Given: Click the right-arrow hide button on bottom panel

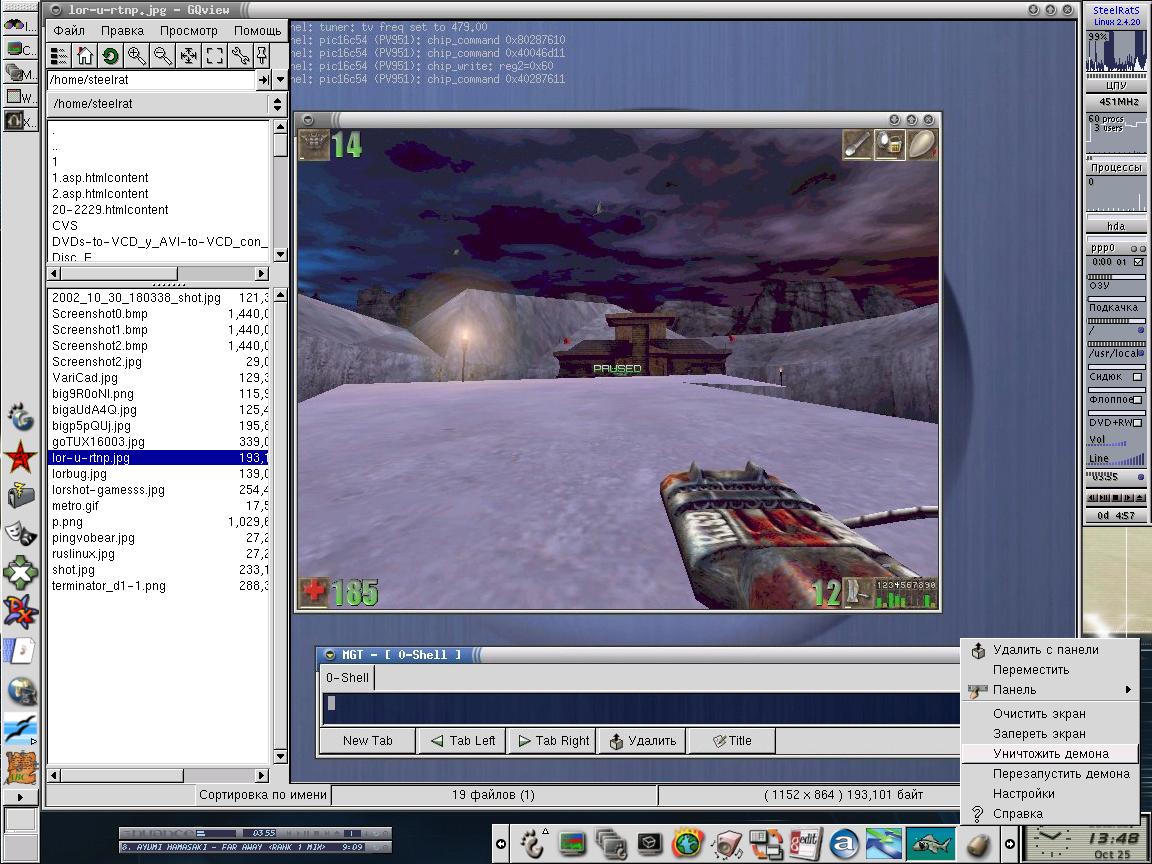Looking at the screenshot, I should click(x=1010, y=844).
